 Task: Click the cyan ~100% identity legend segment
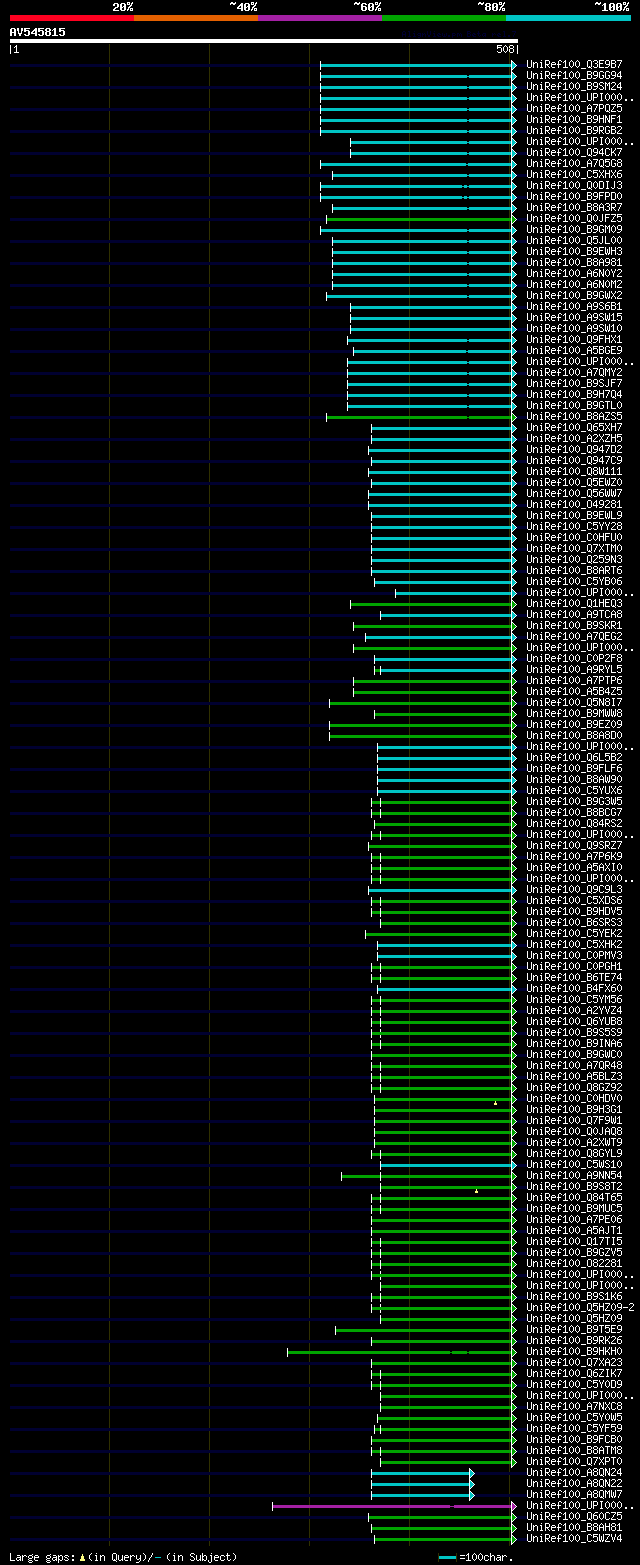568,18
